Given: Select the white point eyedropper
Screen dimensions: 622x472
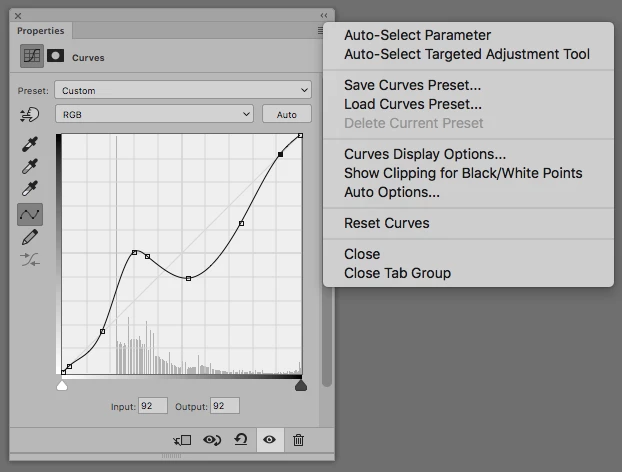Looking at the screenshot, I should tap(30, 188).
